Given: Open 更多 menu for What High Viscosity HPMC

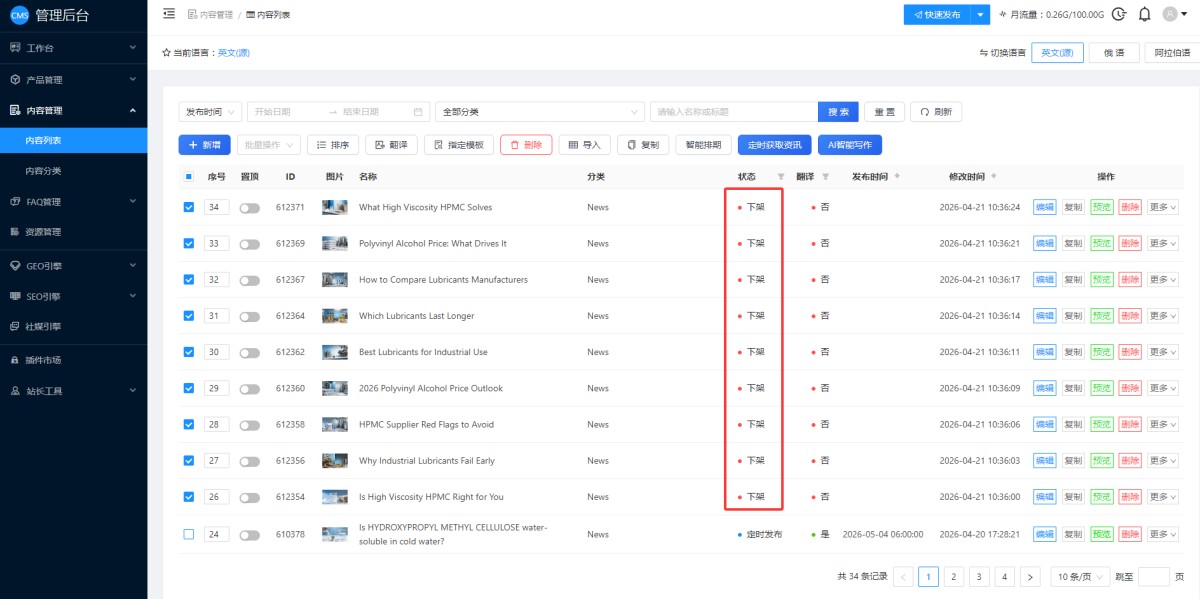Looking at the screenshot, I should [x=1162, y=207].
